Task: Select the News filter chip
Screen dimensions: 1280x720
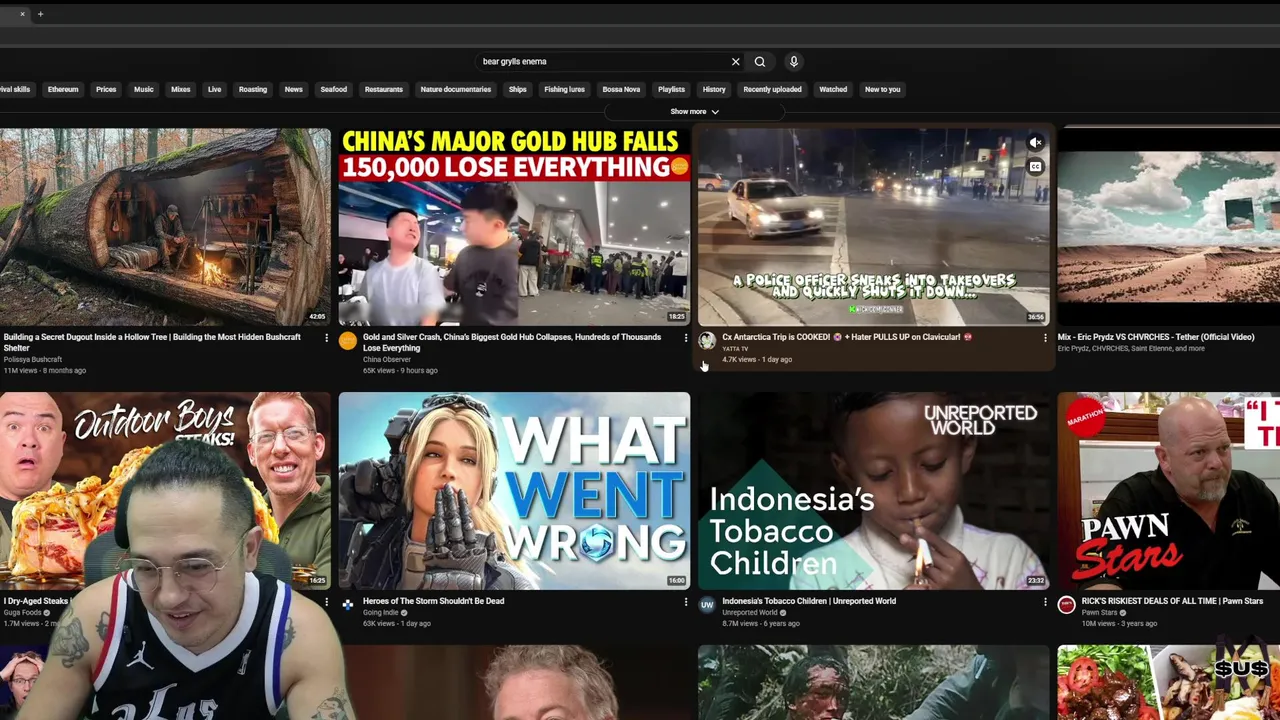Action: coord(293,89)
